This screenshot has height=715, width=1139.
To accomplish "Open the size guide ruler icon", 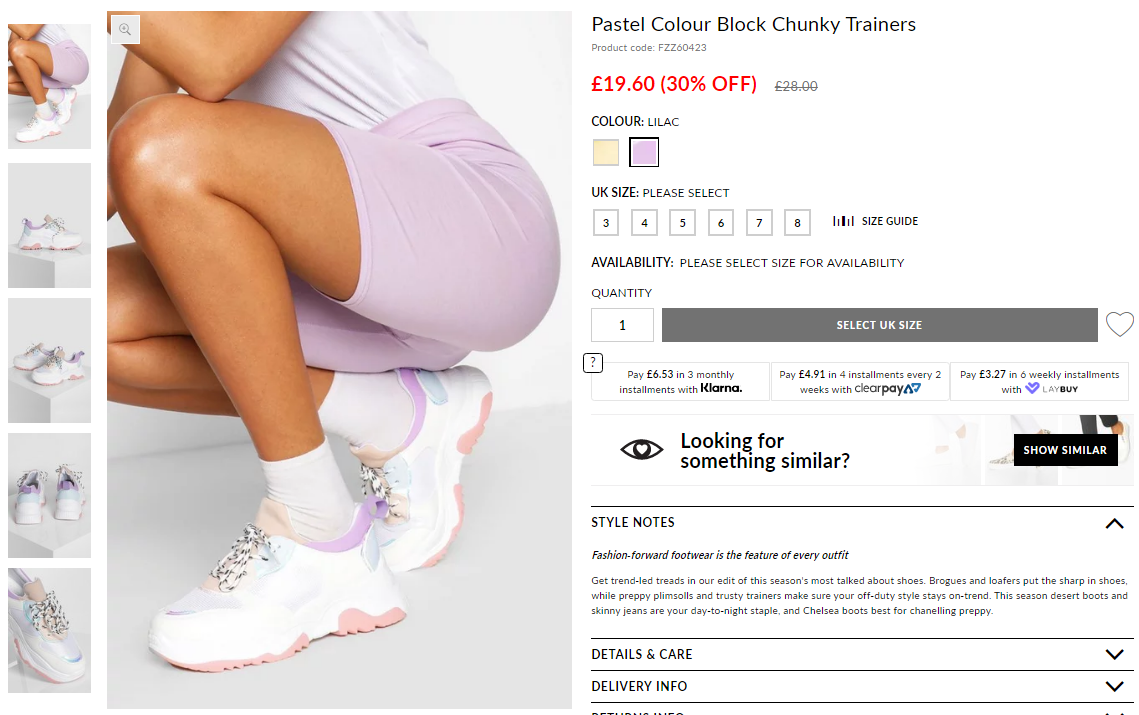I will point(844,221).
